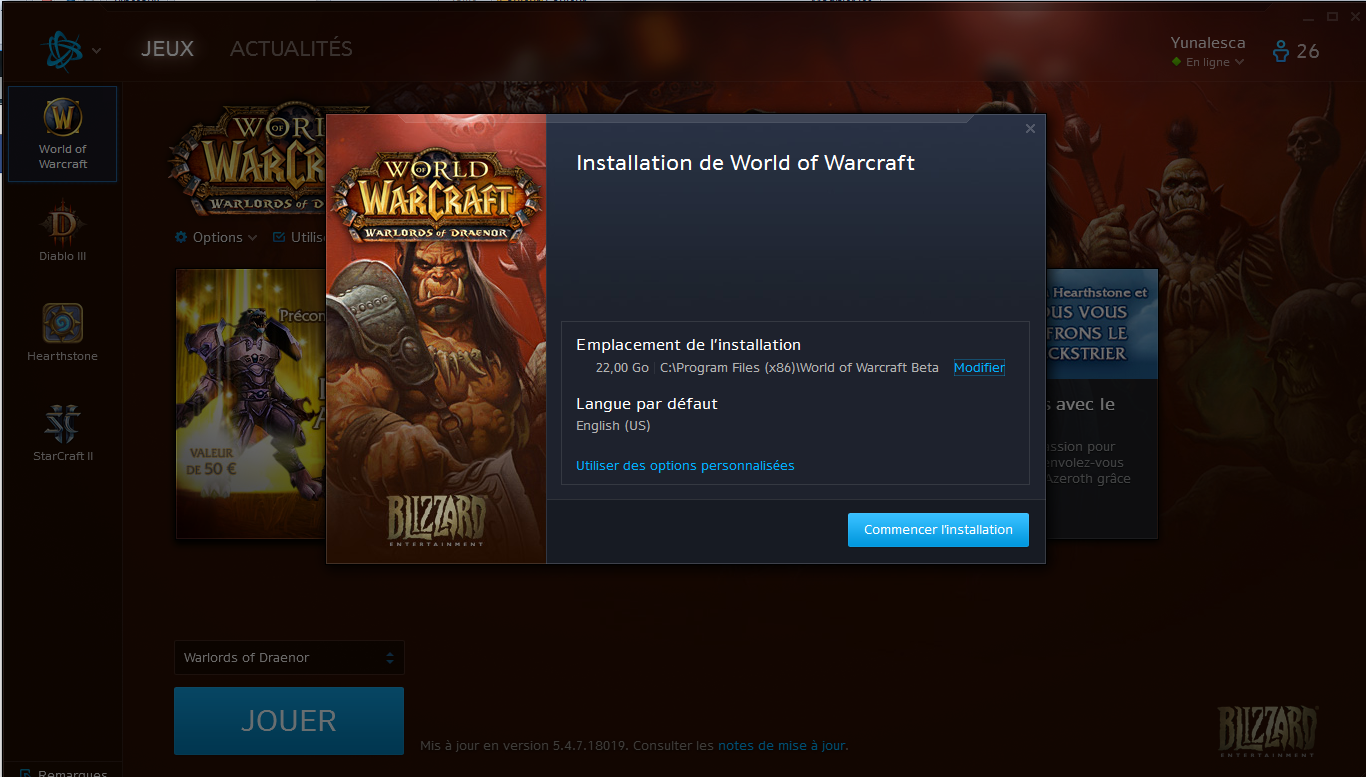The width and height of the screenshot is (1366, 777).
Task: Open the notes de mise à jour link
Action: 781,745
